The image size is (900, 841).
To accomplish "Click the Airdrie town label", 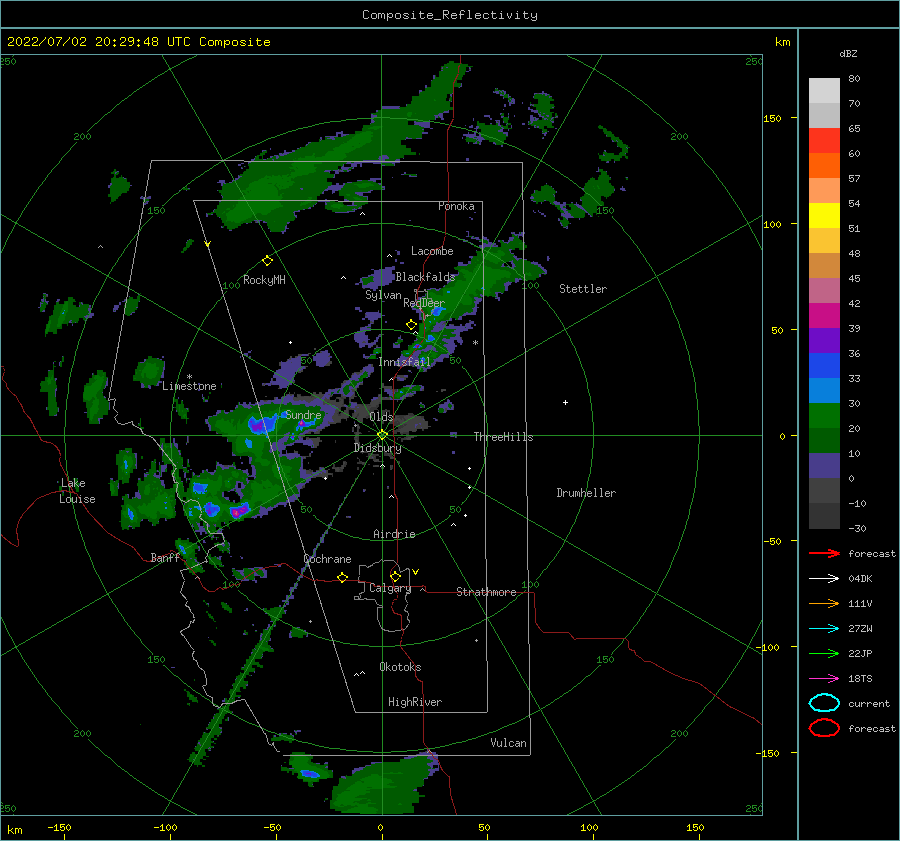I will (x=394, y=534).
